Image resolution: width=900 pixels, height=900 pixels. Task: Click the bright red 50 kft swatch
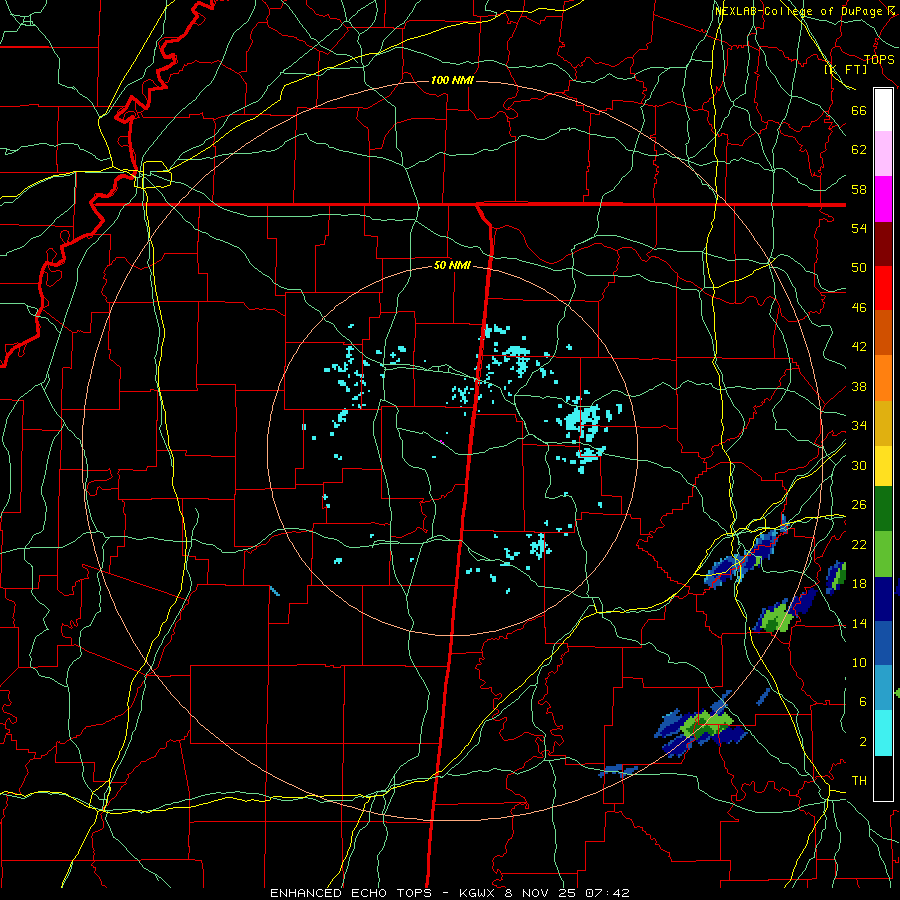883,288
